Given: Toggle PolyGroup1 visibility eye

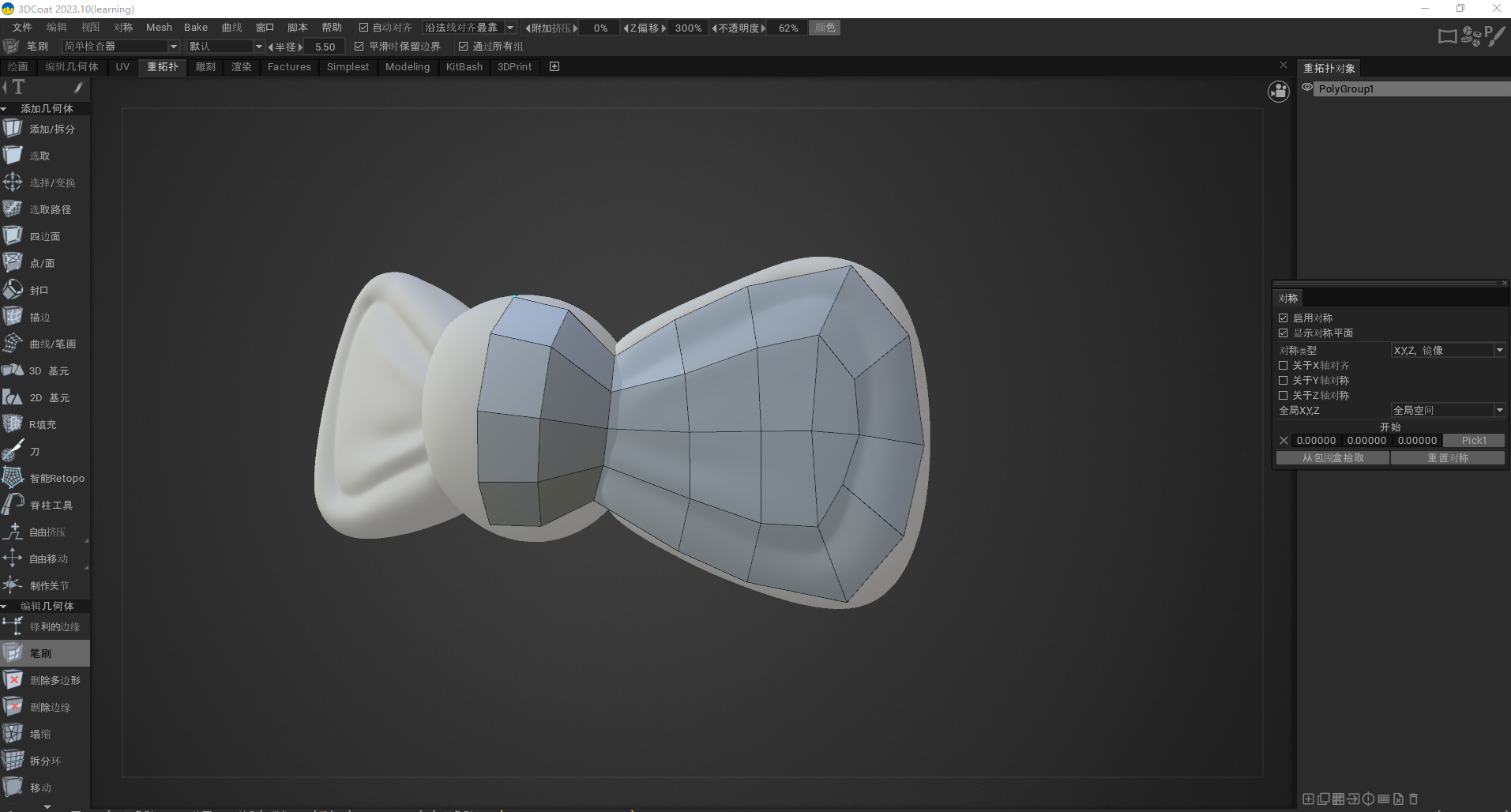Looking at the screenshot, I should [x=1307, y=88].
